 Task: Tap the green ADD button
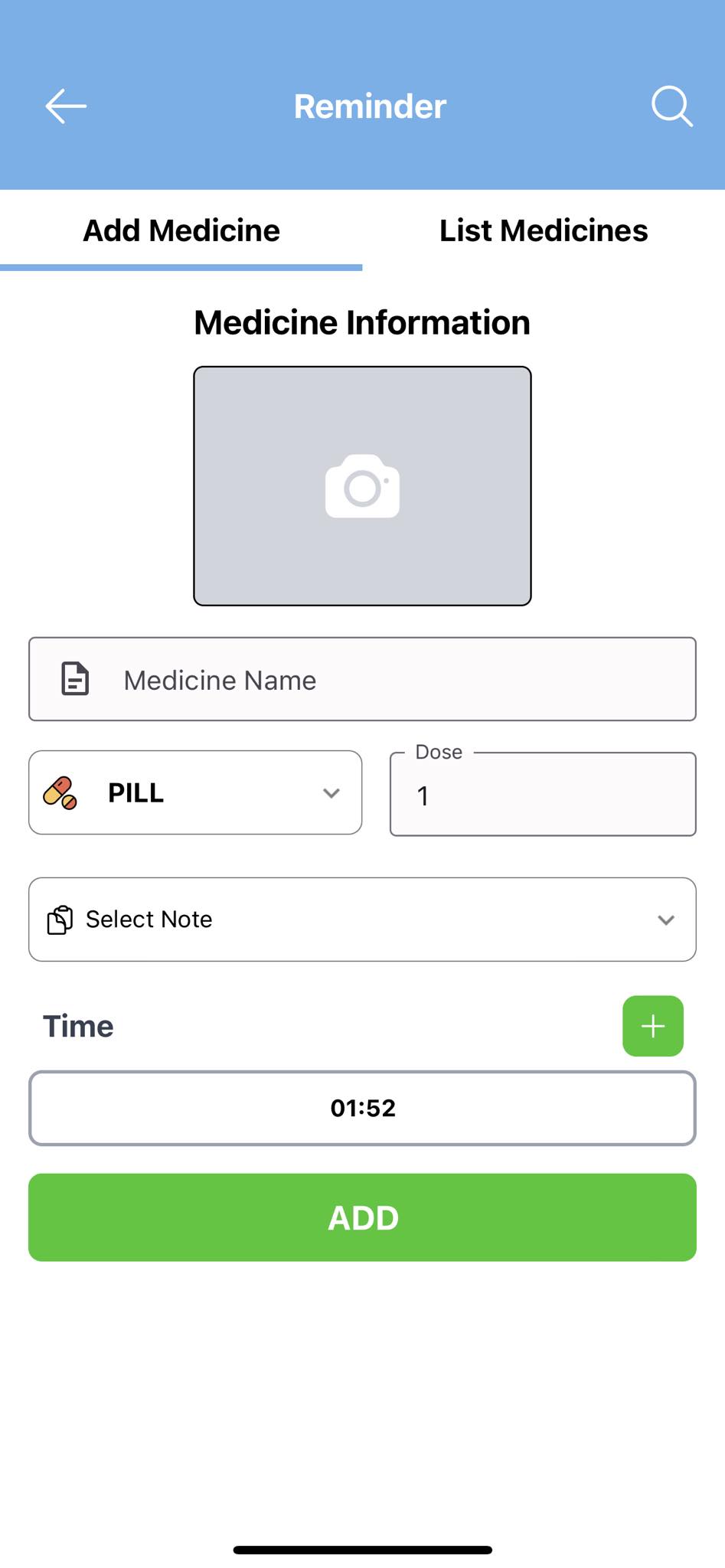362,1217
